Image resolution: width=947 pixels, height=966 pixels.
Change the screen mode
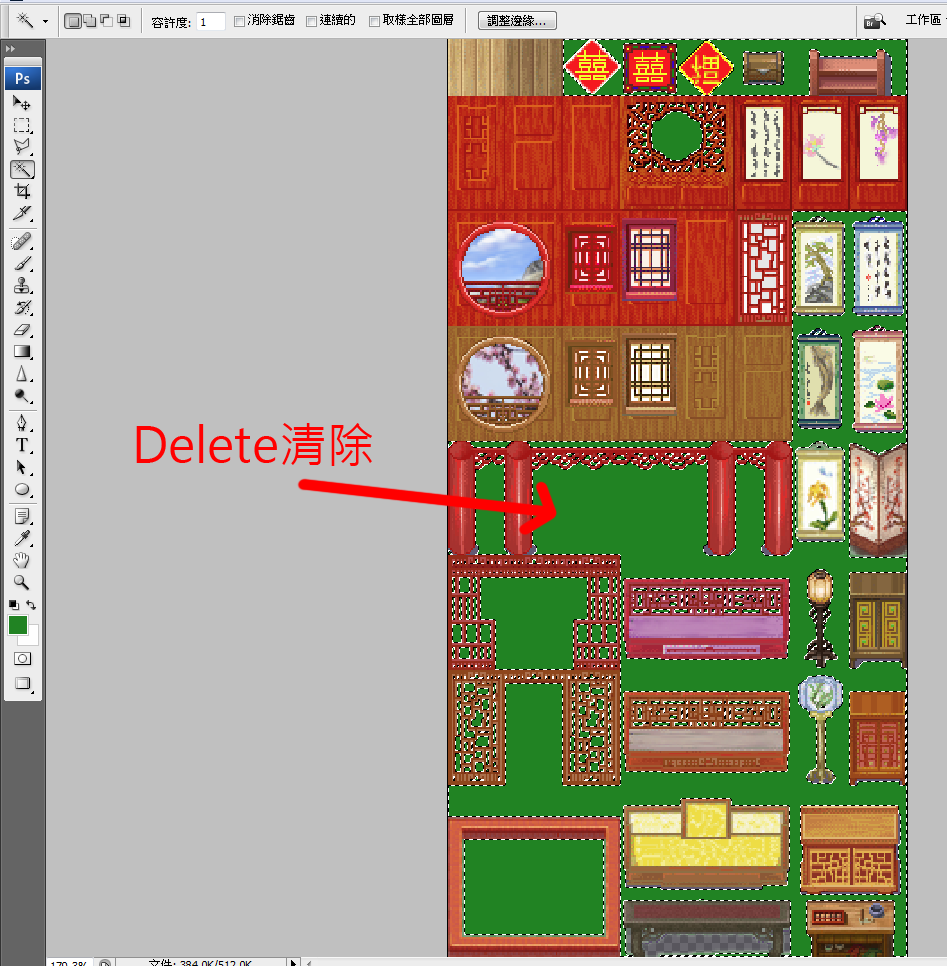coord(22,683)
